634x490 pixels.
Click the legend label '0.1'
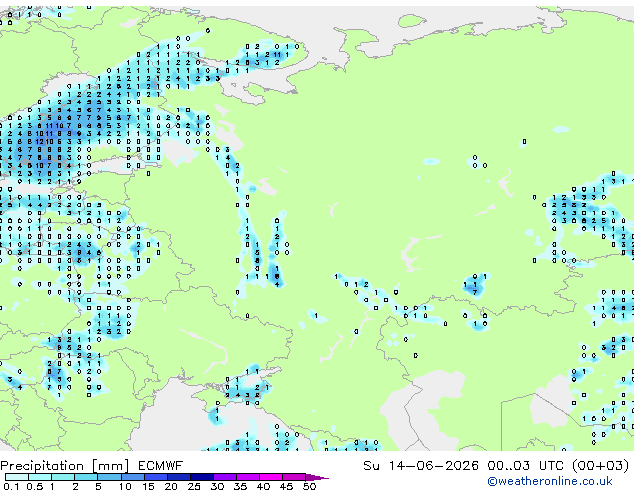(x=11, y=486)
